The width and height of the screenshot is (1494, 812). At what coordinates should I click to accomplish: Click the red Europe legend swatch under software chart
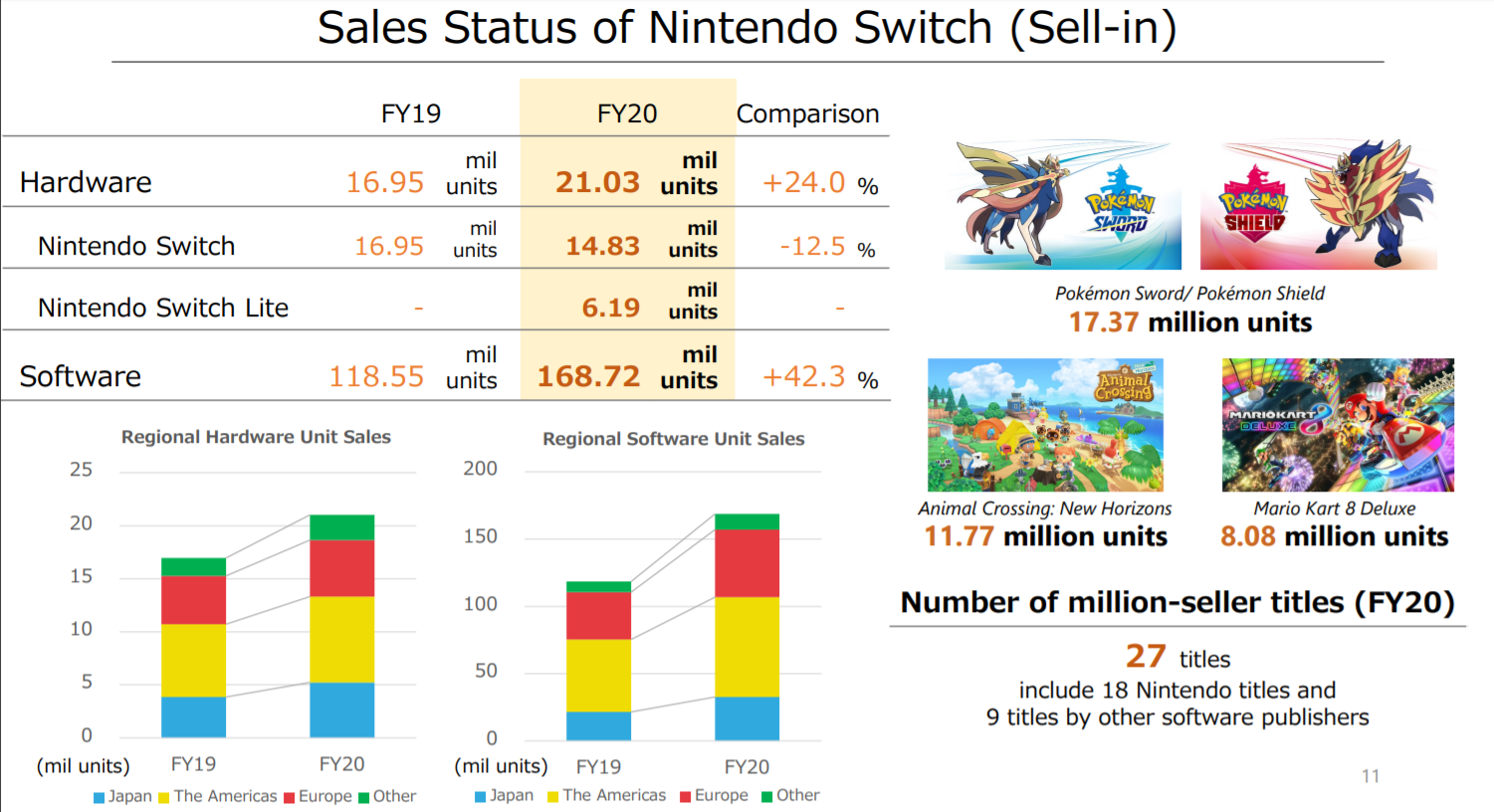coord(686,796)
